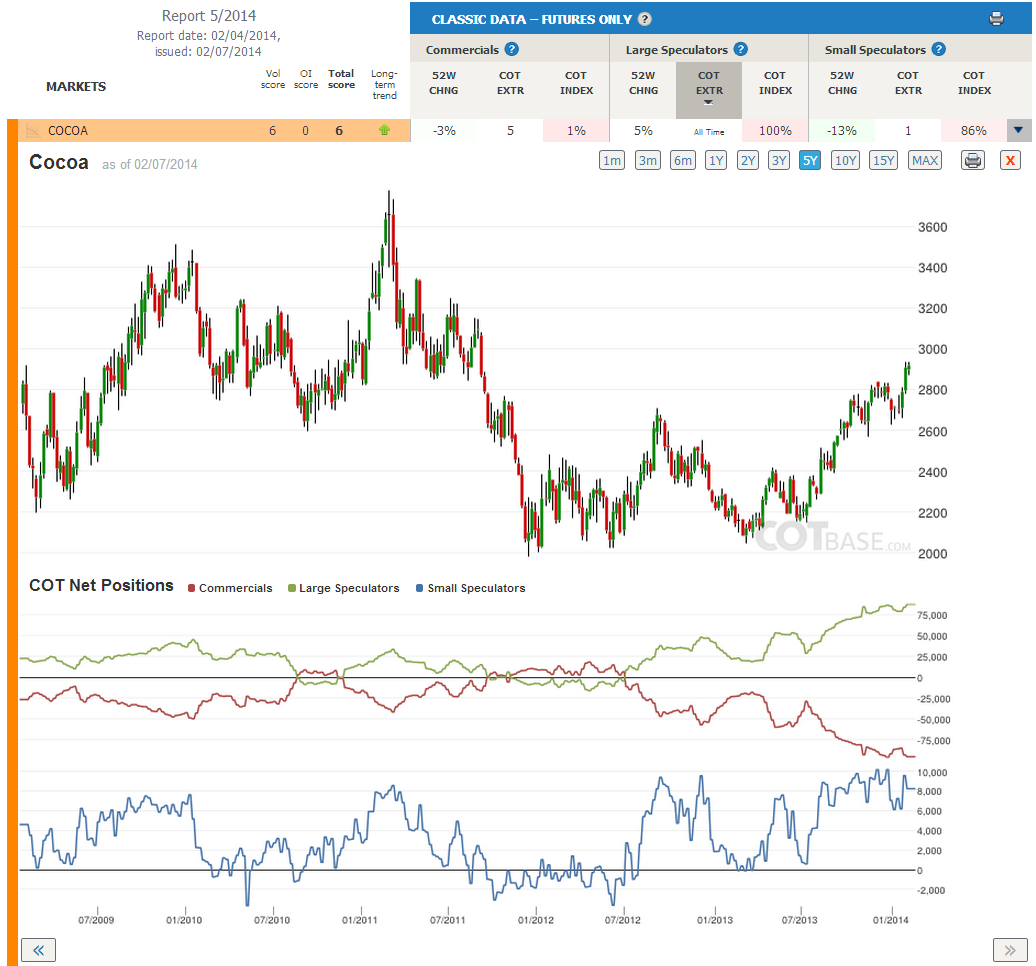Click the -13% Small Speculators change cell
The image size is (1036, 966).
842,131
